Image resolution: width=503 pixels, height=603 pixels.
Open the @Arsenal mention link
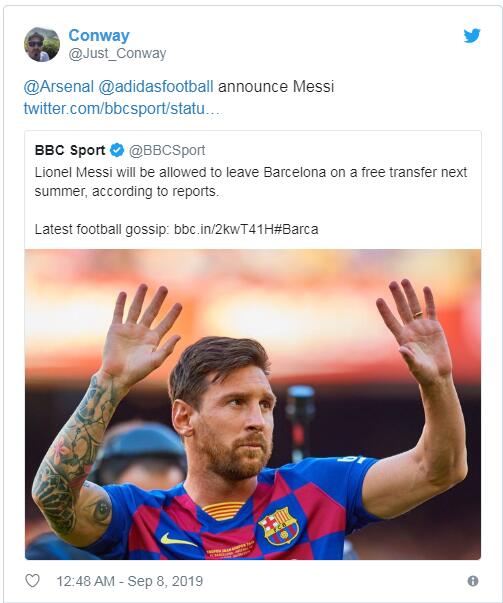pos(58,87)
